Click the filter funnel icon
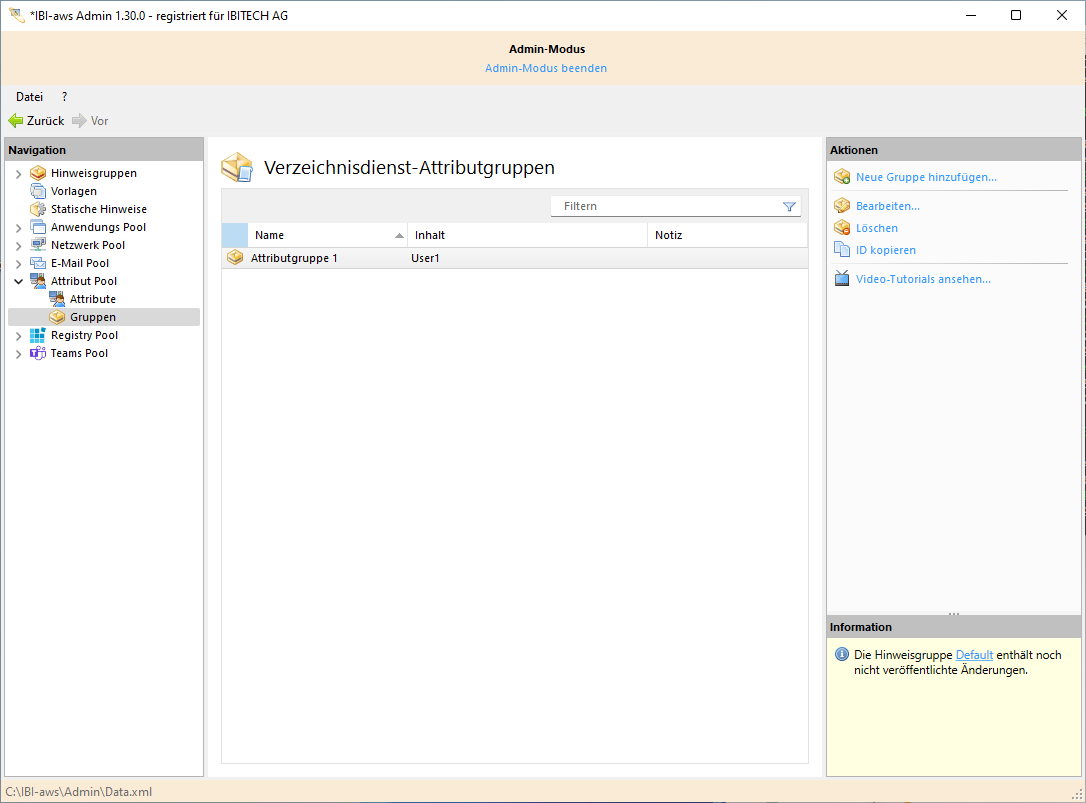Image resolution: width=1086 pixels, height=803 pixels. click(x=789, y=206)
